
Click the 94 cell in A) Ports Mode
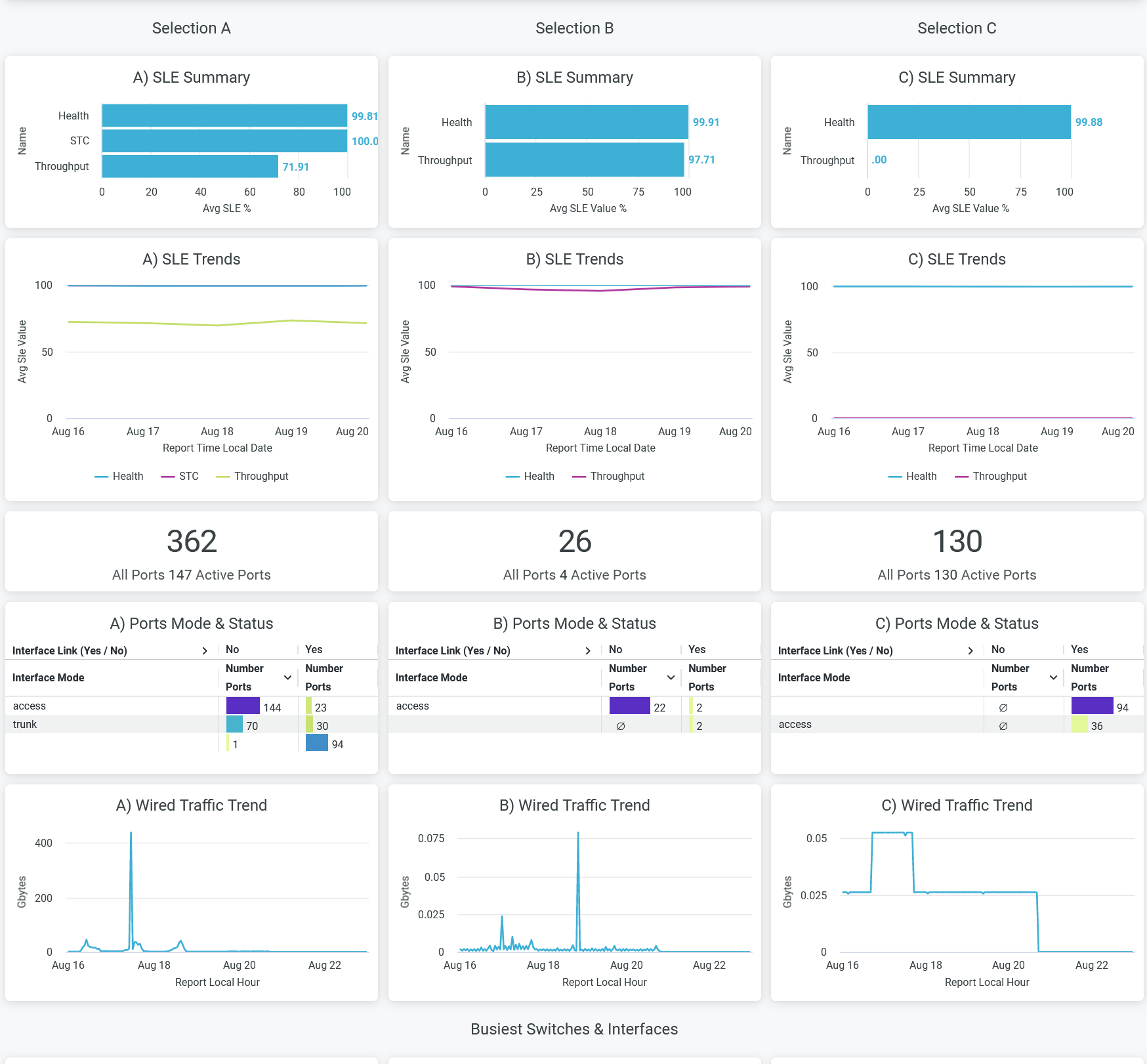tap(337, 744)
